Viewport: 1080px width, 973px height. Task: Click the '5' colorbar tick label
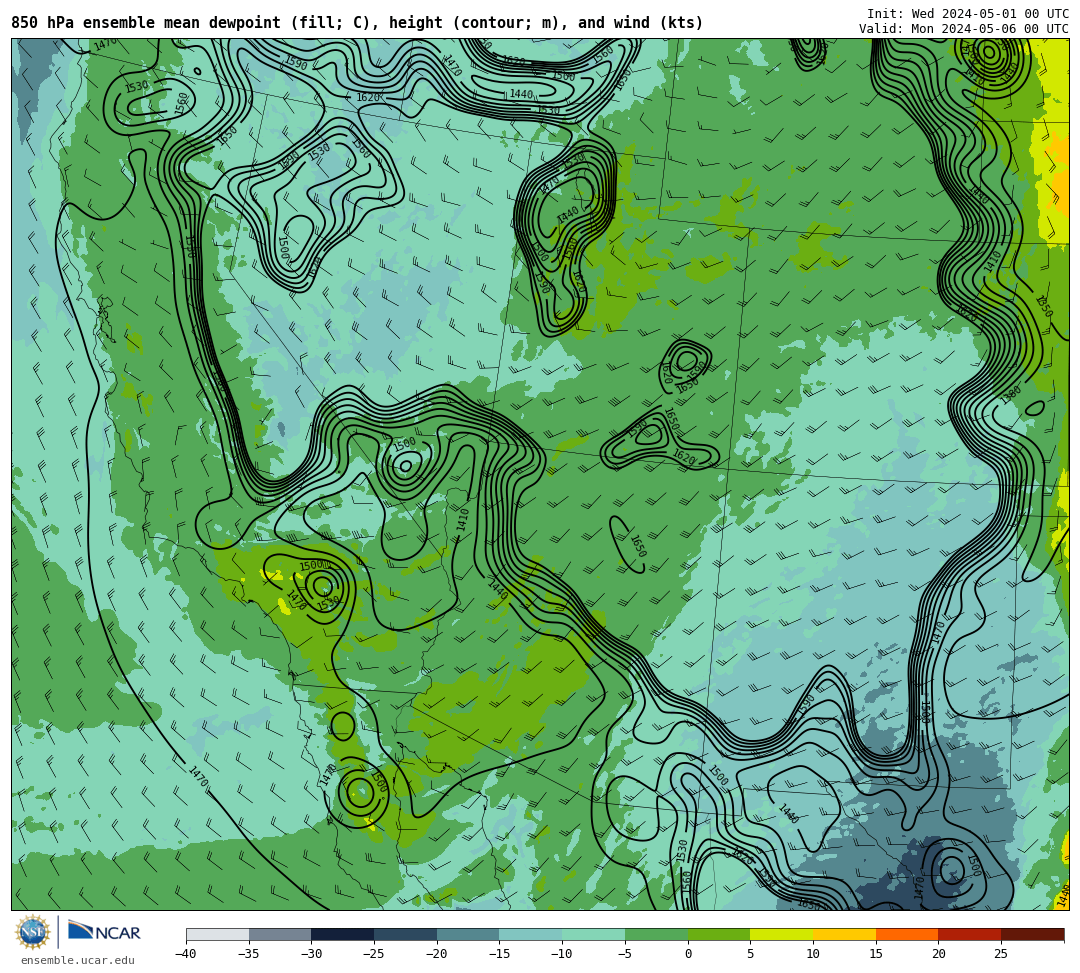click(x=751, y=954)
